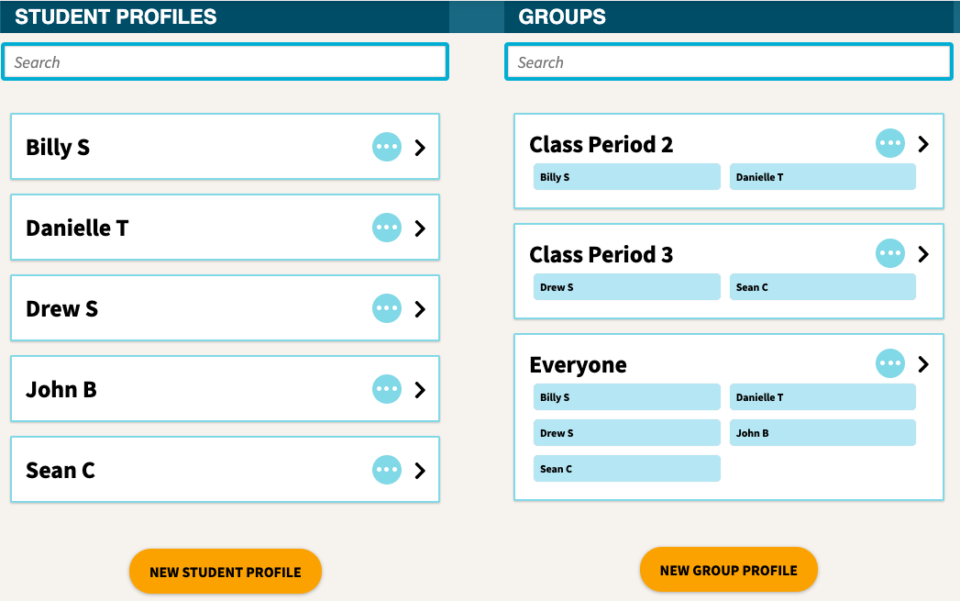960x601 pixels.
Task: Expand Class Period 2 group chevron
Action: (923, 144)
